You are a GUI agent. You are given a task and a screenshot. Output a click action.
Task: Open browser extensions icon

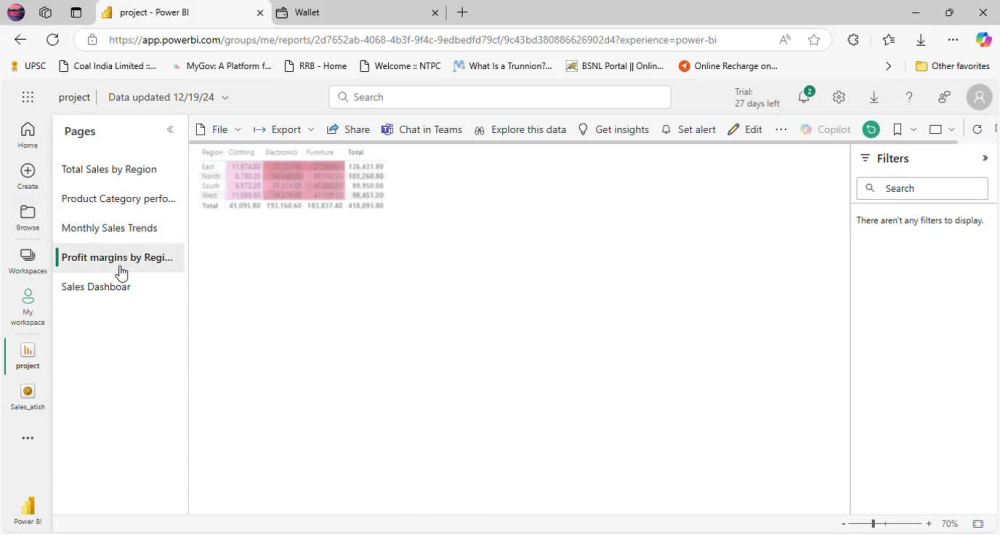pyautogui.click(x=853, y=40)
